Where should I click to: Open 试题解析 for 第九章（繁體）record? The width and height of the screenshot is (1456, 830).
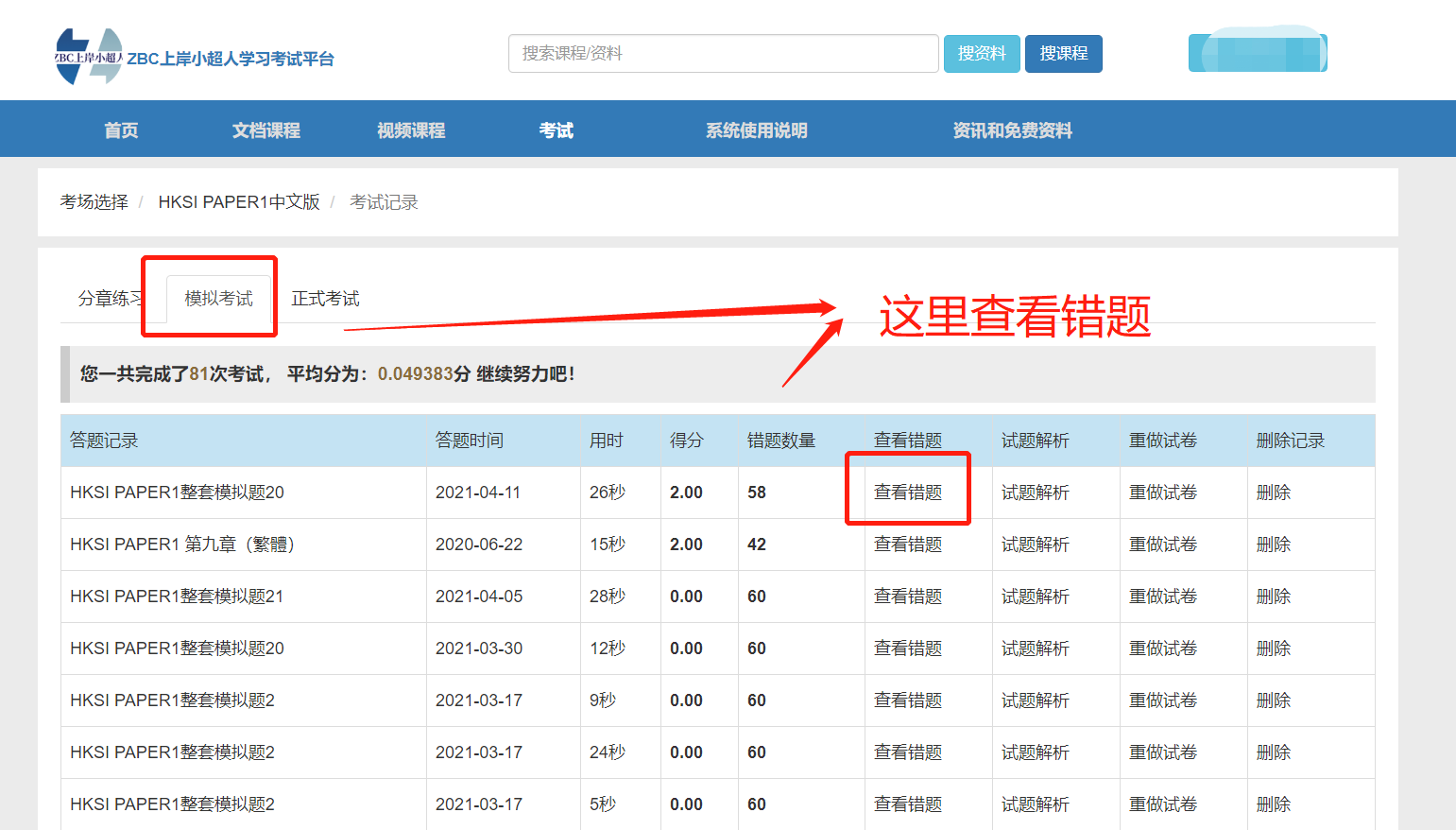pos(1036,545)
